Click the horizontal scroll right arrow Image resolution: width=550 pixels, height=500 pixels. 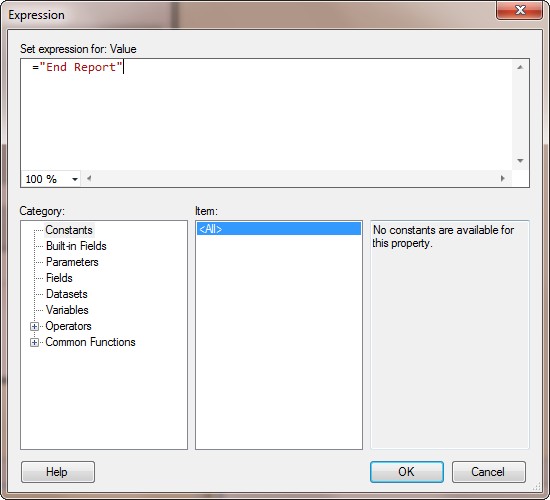503,178
